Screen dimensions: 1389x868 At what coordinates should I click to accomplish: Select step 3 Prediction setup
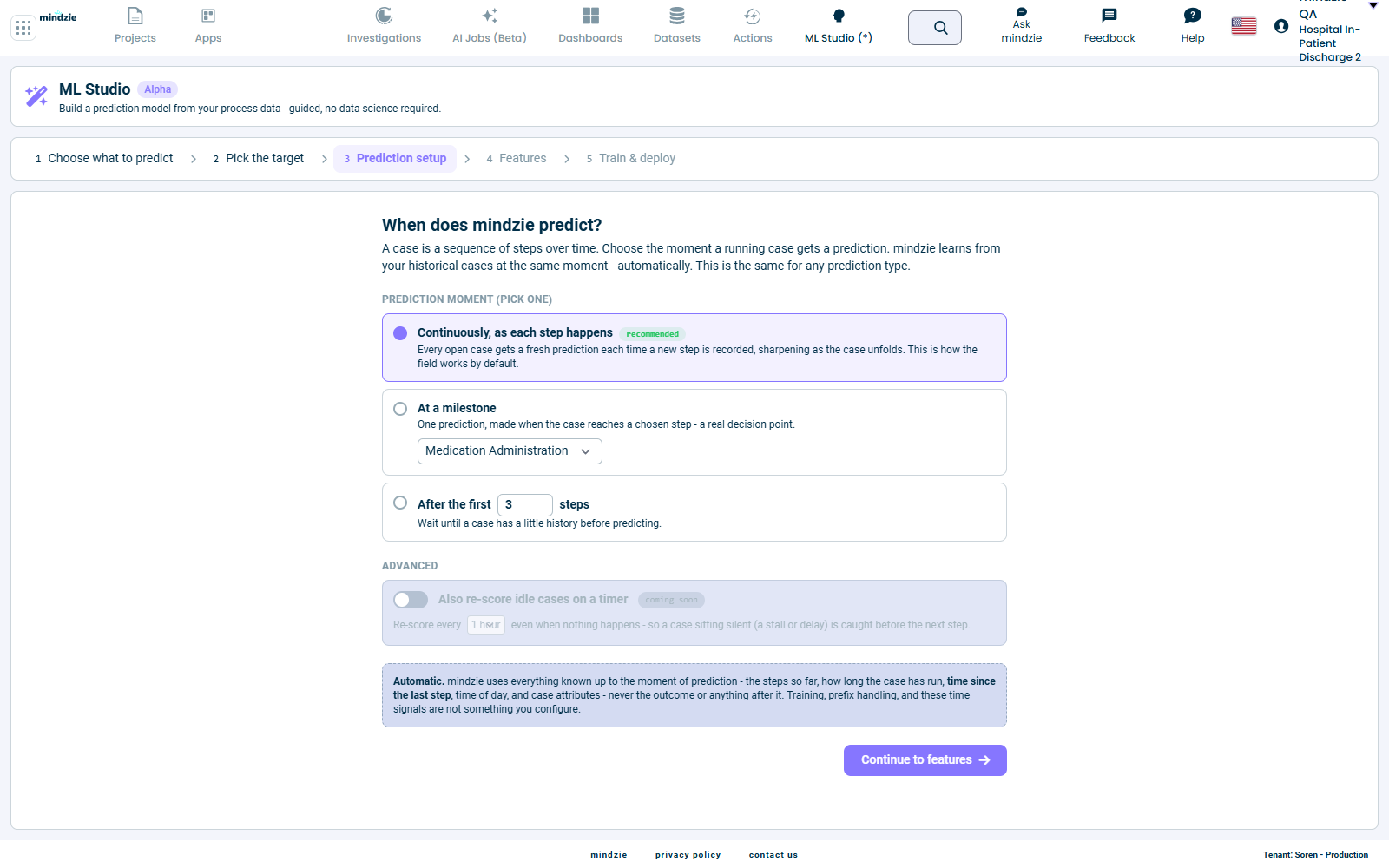tap(395, 159)
